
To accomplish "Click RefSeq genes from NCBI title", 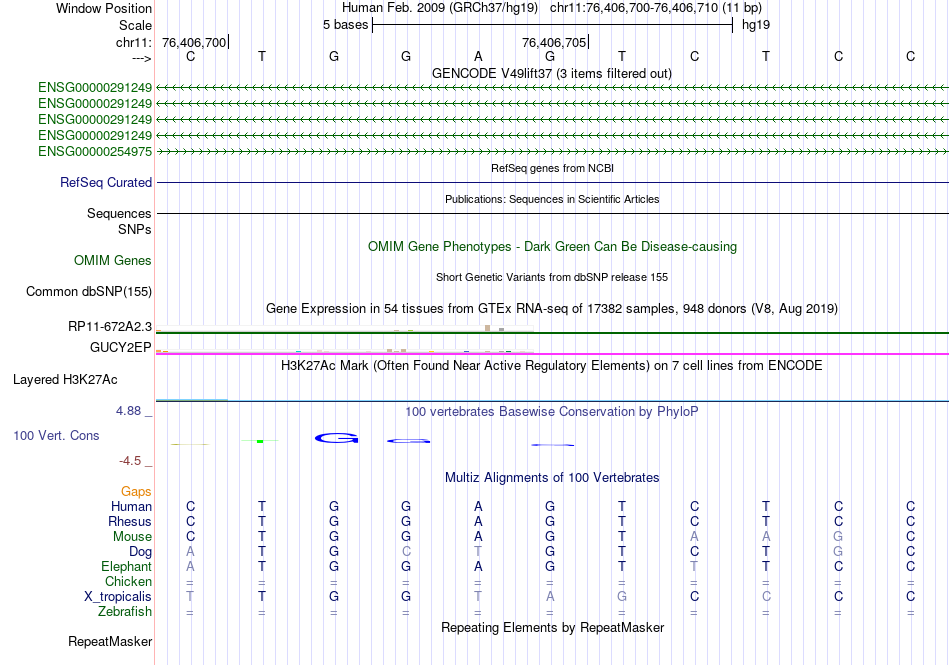I will 552,168.
